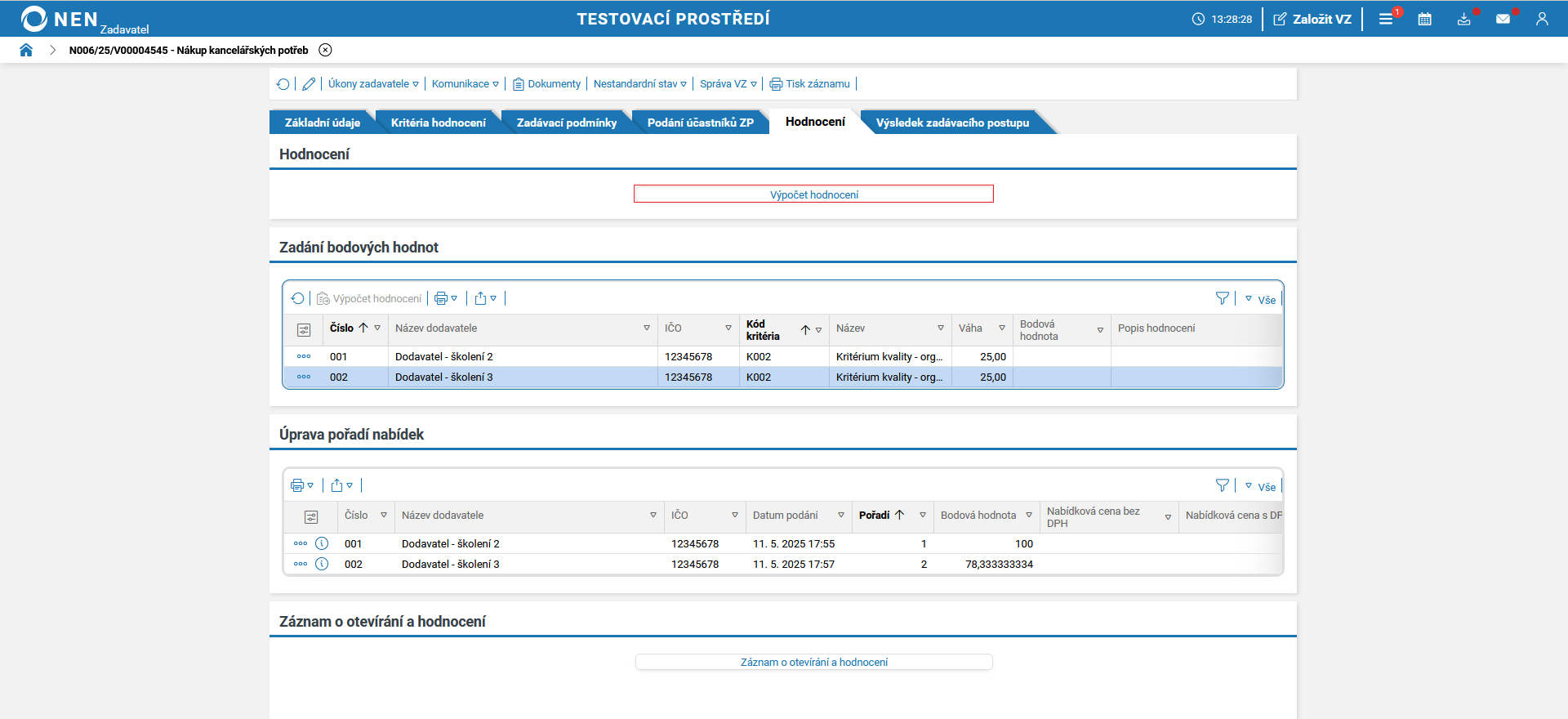Click the Založit VZ button
The height and width of the screenshot is (719, 1568).
pos(1312,19)
